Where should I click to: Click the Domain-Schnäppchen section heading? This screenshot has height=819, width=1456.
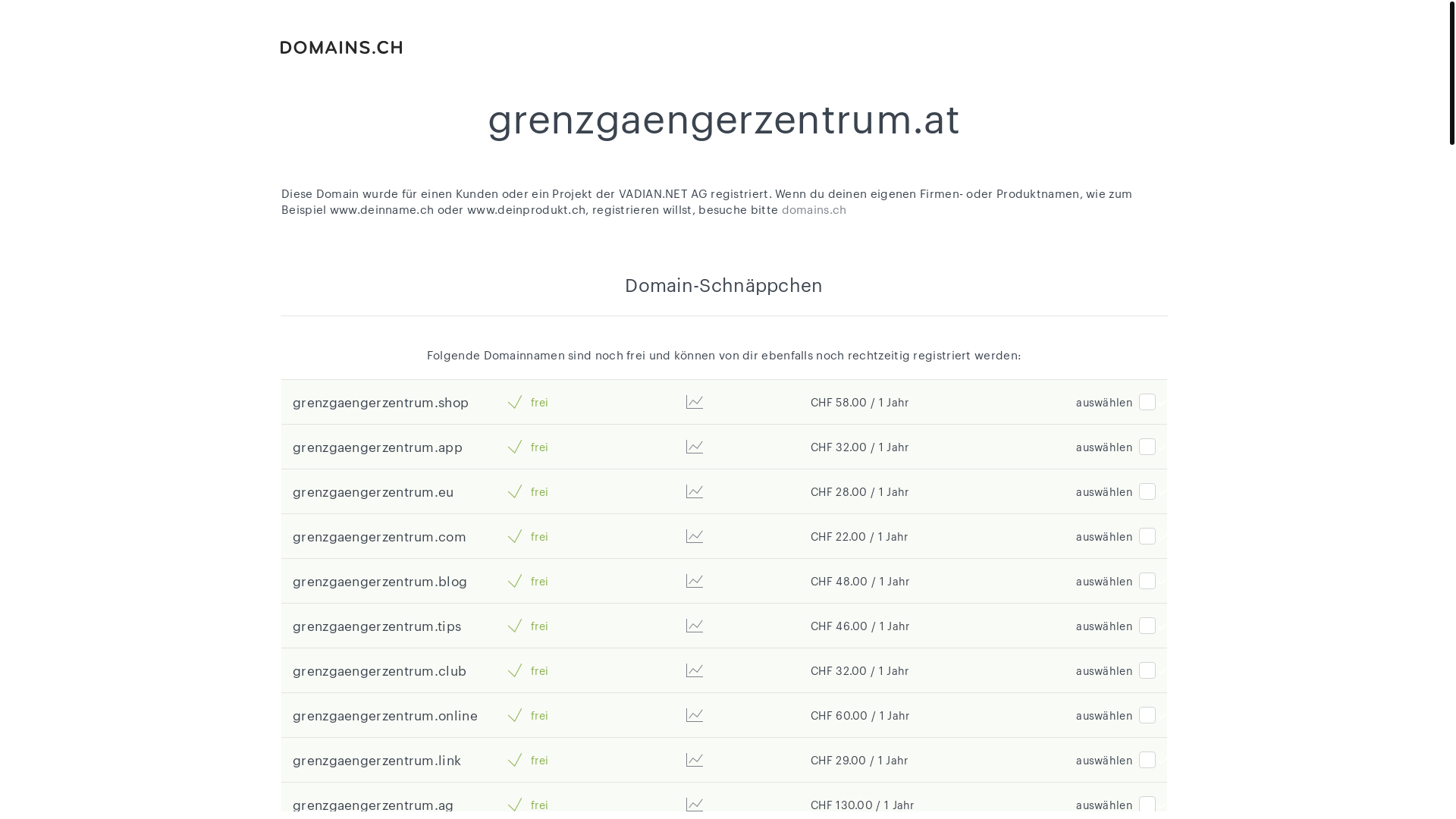coord(723,286)
